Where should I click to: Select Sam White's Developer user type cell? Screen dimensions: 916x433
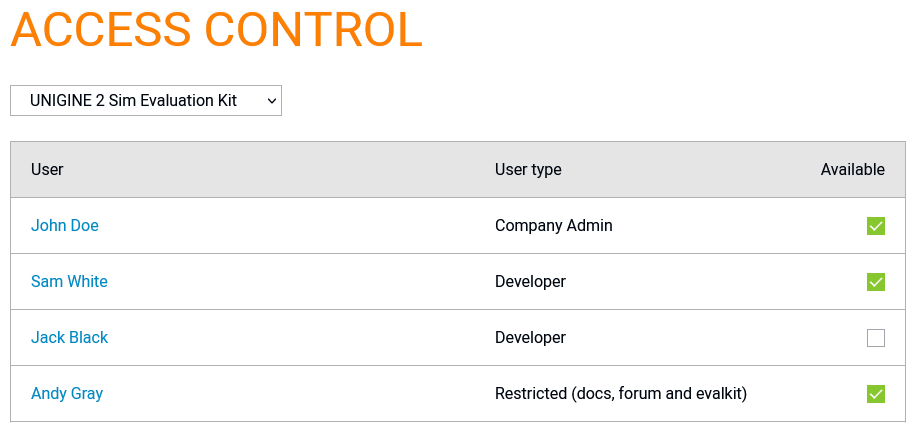(530, 282)
